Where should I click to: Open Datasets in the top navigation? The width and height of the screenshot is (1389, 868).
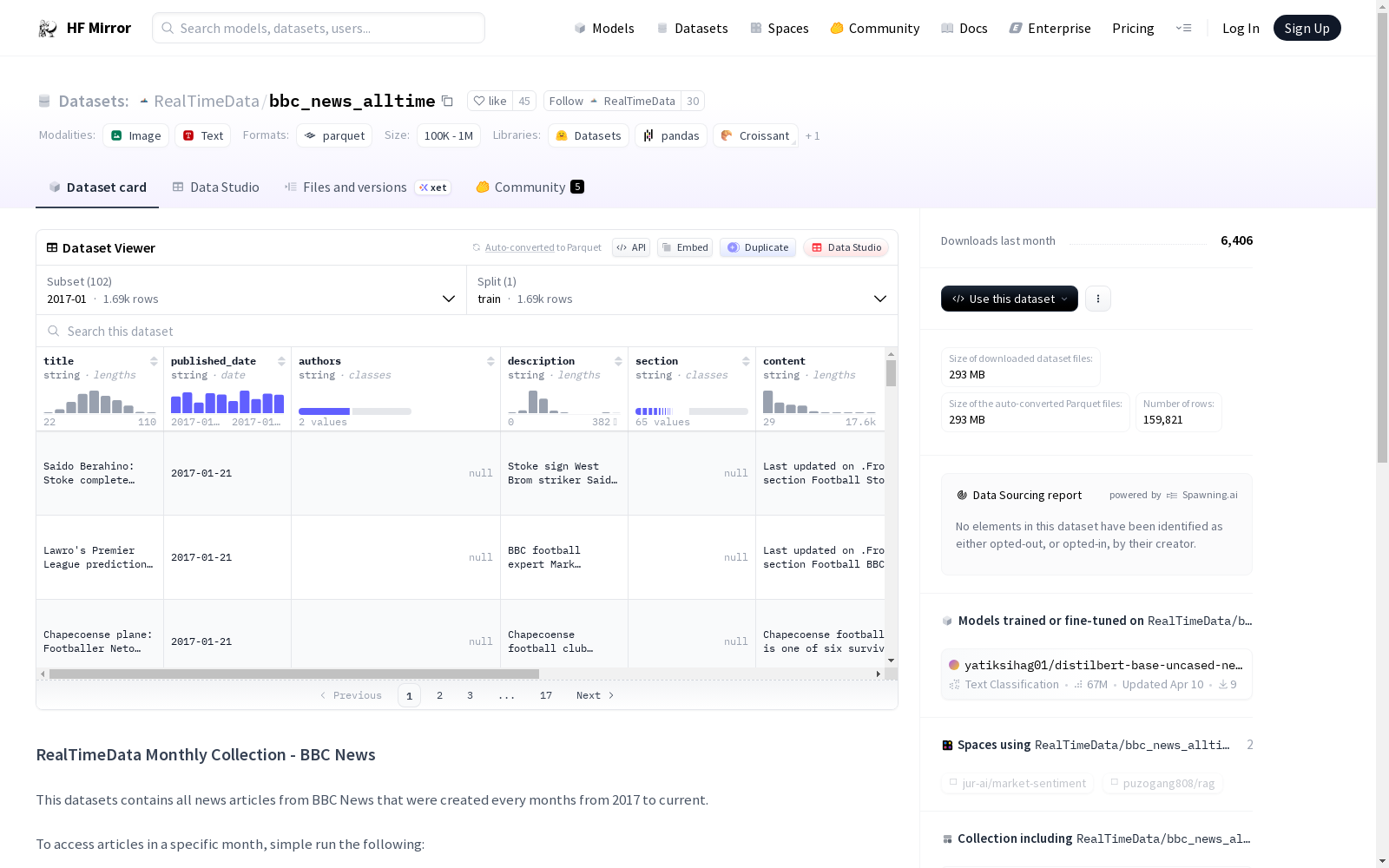pos(692,28)
